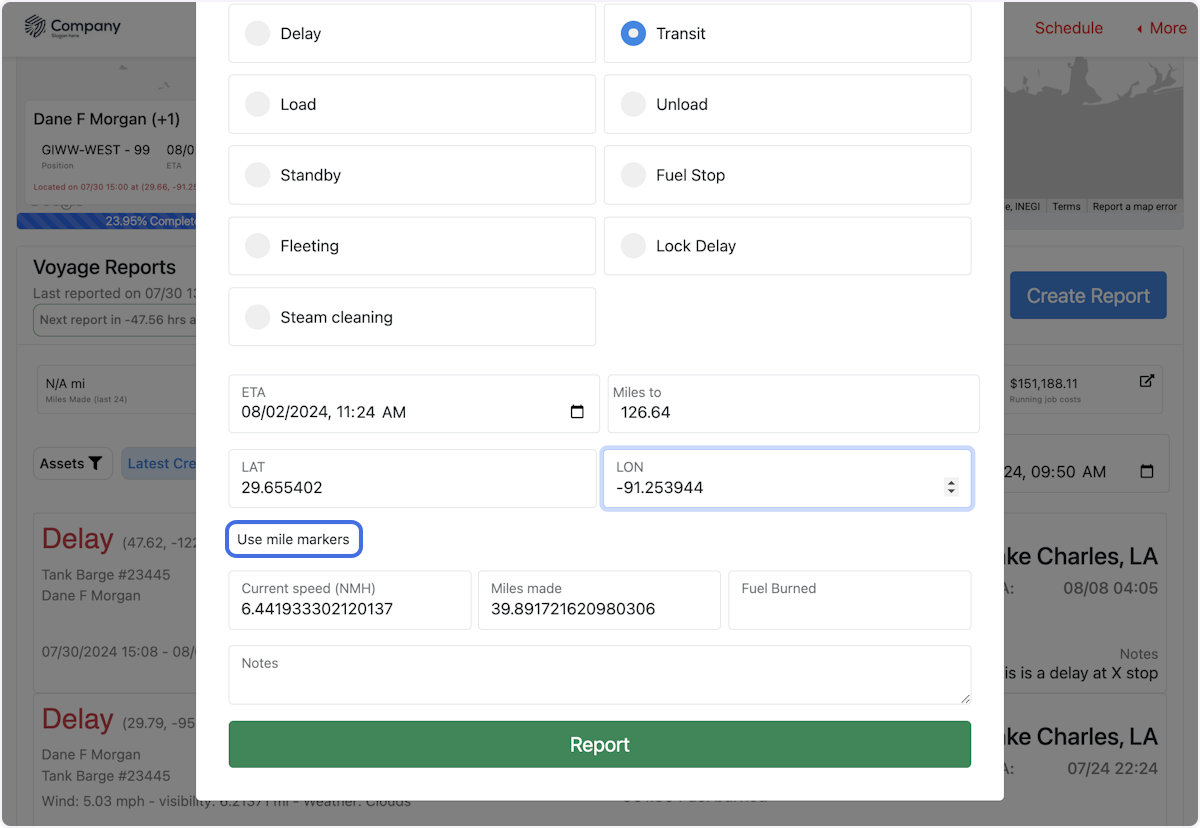Click the Assets filter funnel icon
The width and height of the screenshot is (1200, 828).
pos(95,463)
